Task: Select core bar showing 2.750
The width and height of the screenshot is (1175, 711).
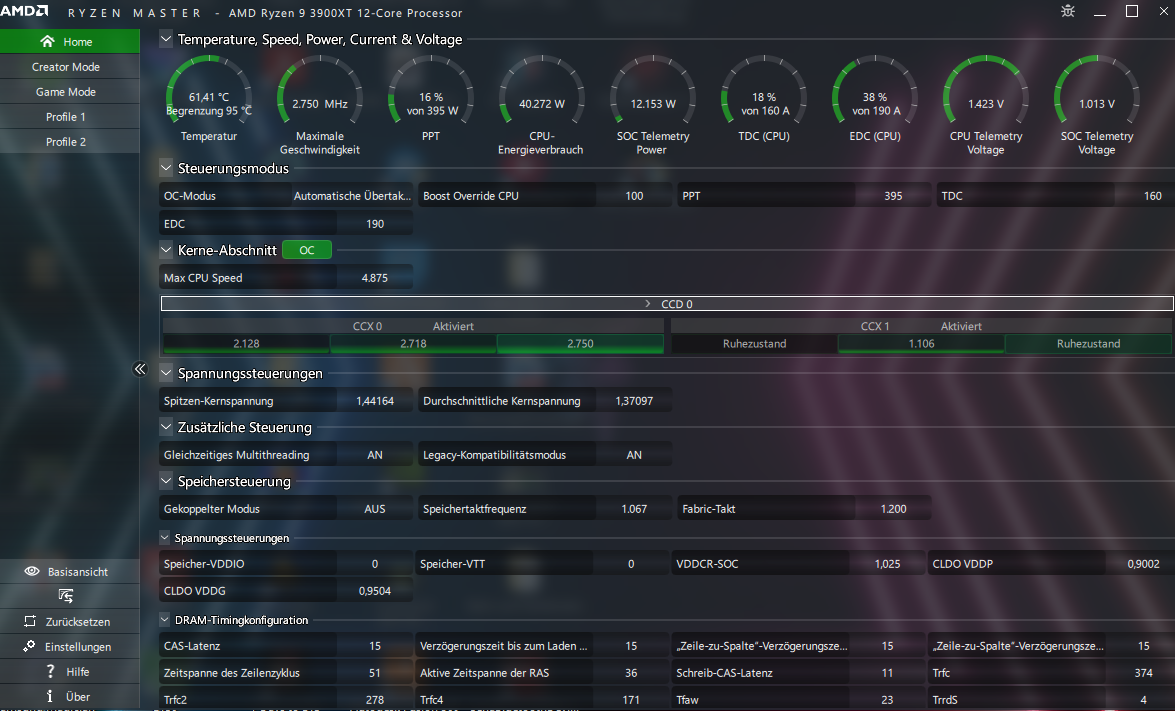Action: tap(580, 343)
